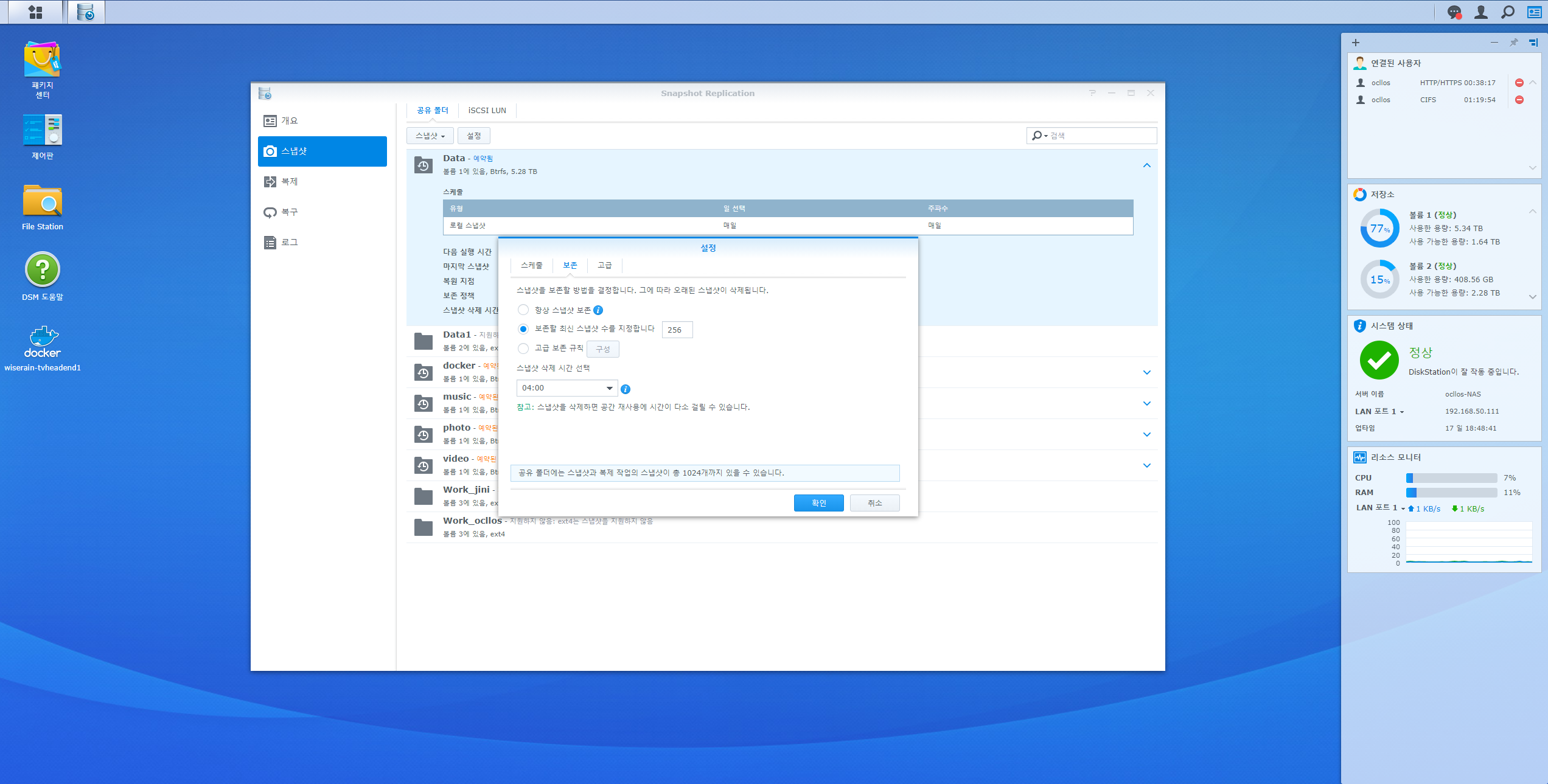Viewport: 1548px width, 784px height.
Task: Click the notifications chat bubble icon
Action: click(1454, 12)
